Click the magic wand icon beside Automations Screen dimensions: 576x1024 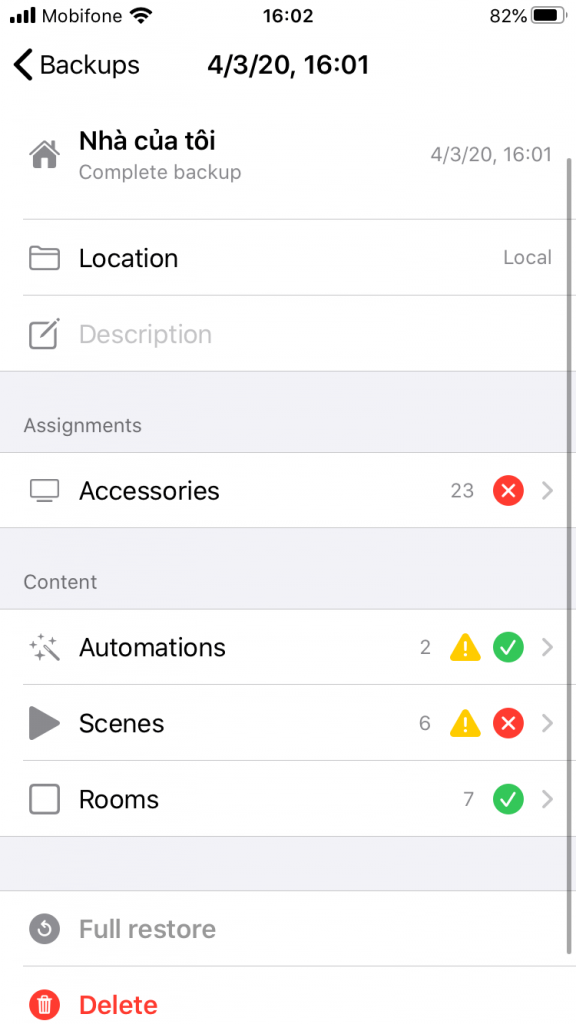(44, 647)
